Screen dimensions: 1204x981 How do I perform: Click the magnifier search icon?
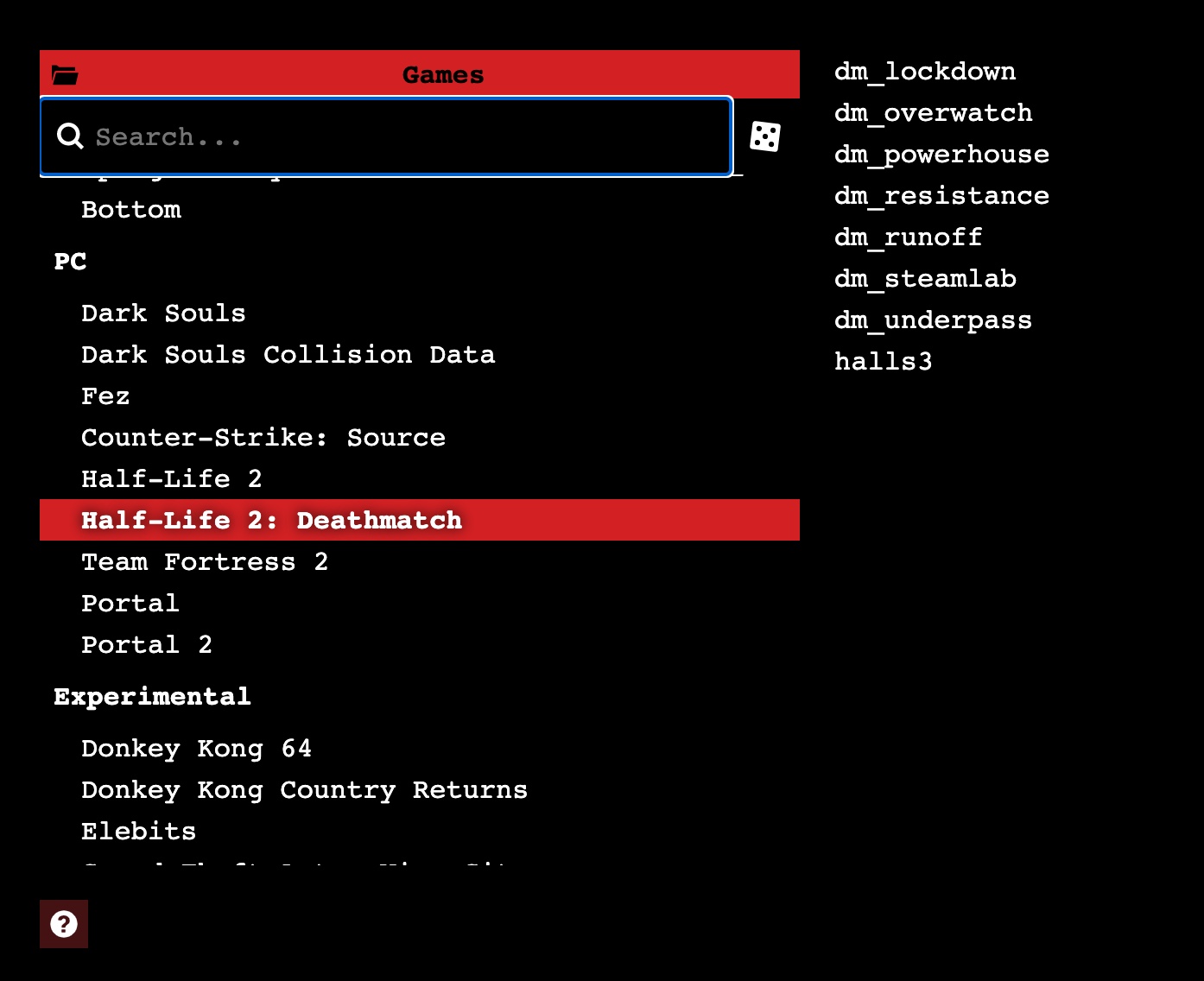70,136
